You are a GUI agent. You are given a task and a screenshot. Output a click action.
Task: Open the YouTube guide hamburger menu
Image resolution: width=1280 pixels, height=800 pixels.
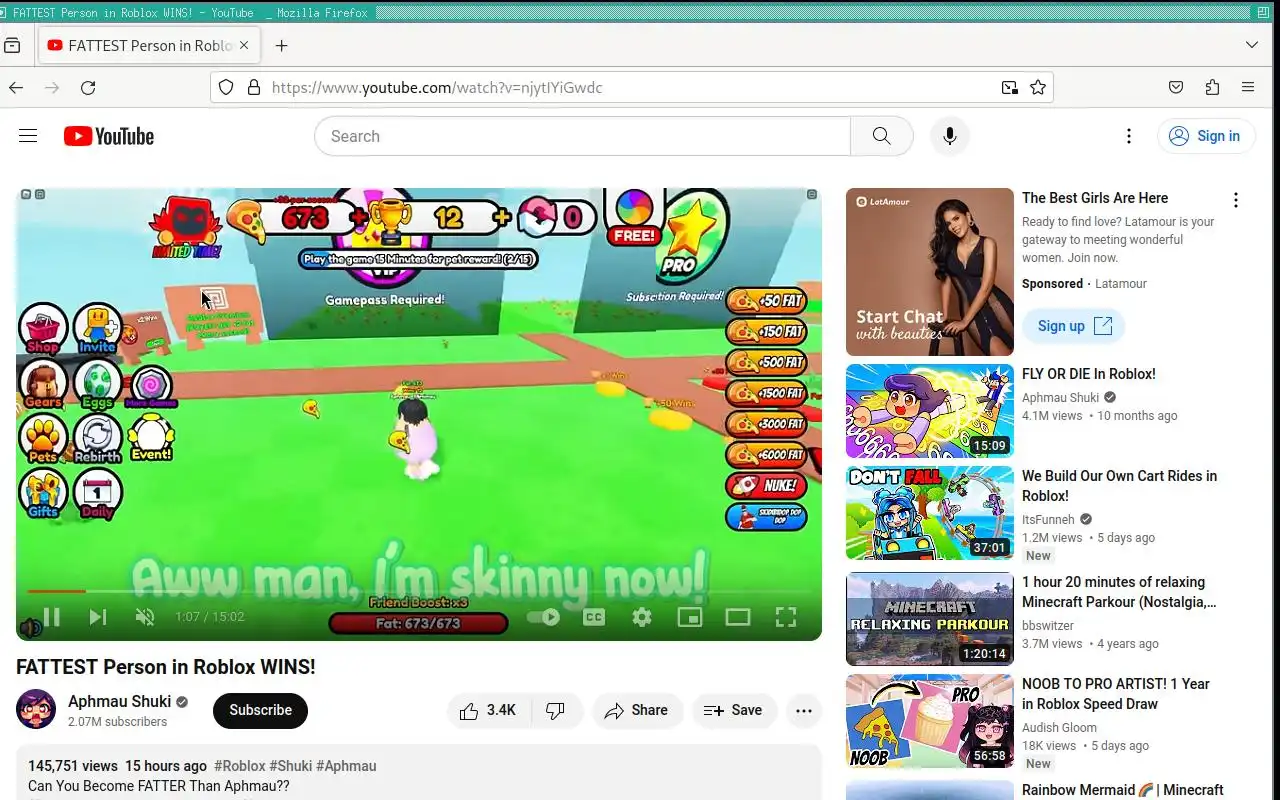click(28, 136)
